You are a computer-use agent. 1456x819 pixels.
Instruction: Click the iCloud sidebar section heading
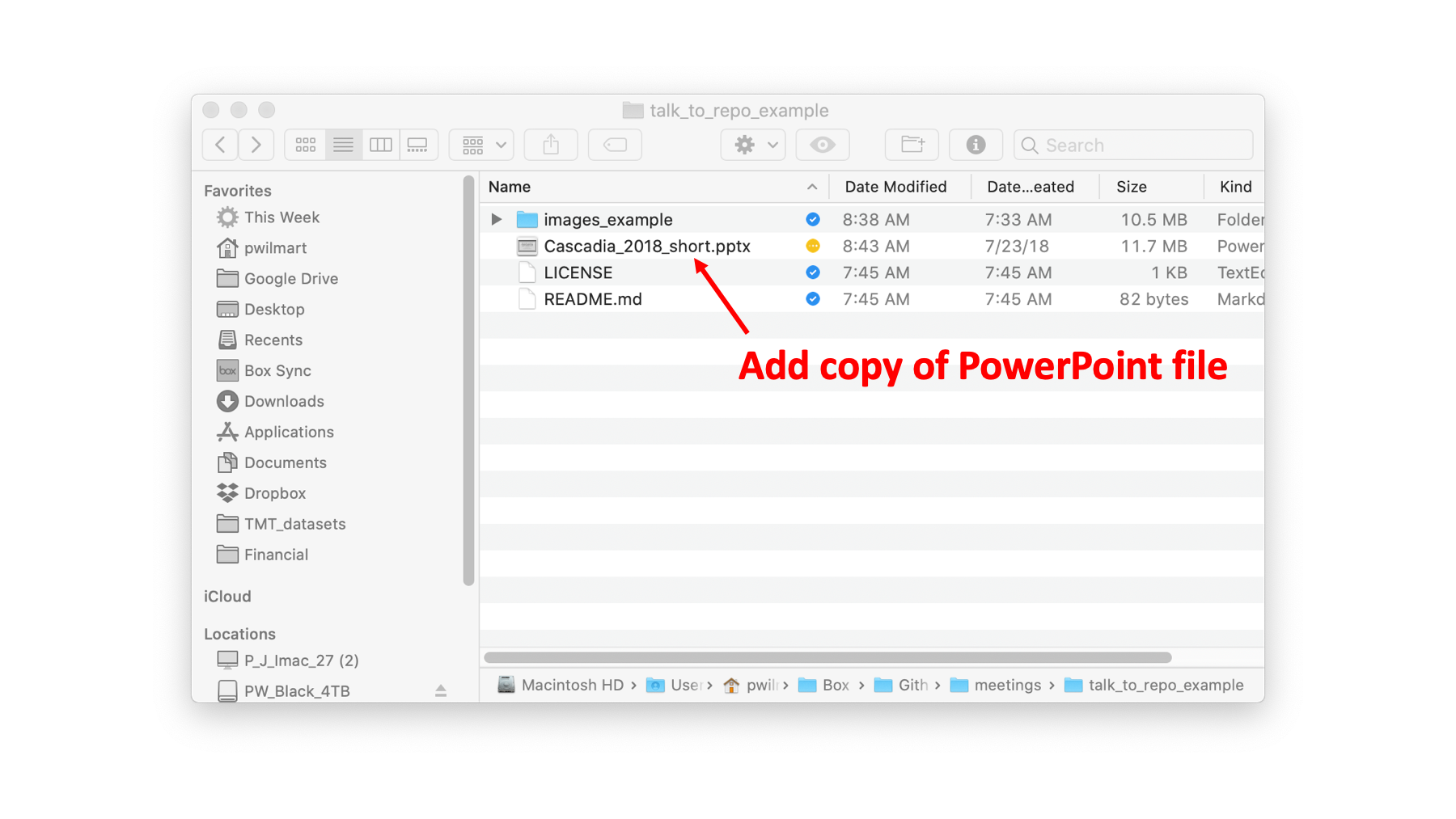click(227, 597)
